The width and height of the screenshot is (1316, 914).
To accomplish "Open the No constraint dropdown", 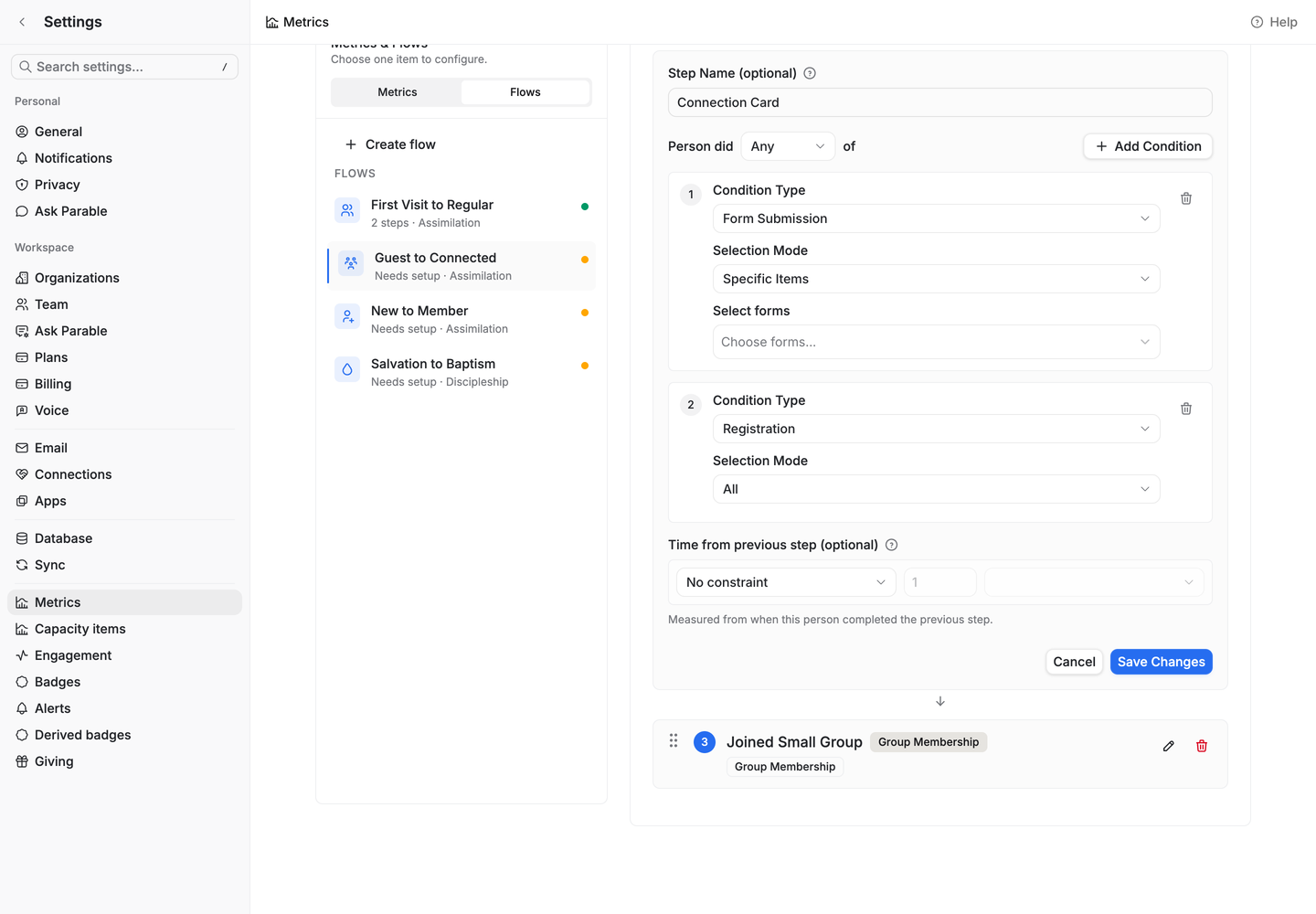I will (786, 582).
